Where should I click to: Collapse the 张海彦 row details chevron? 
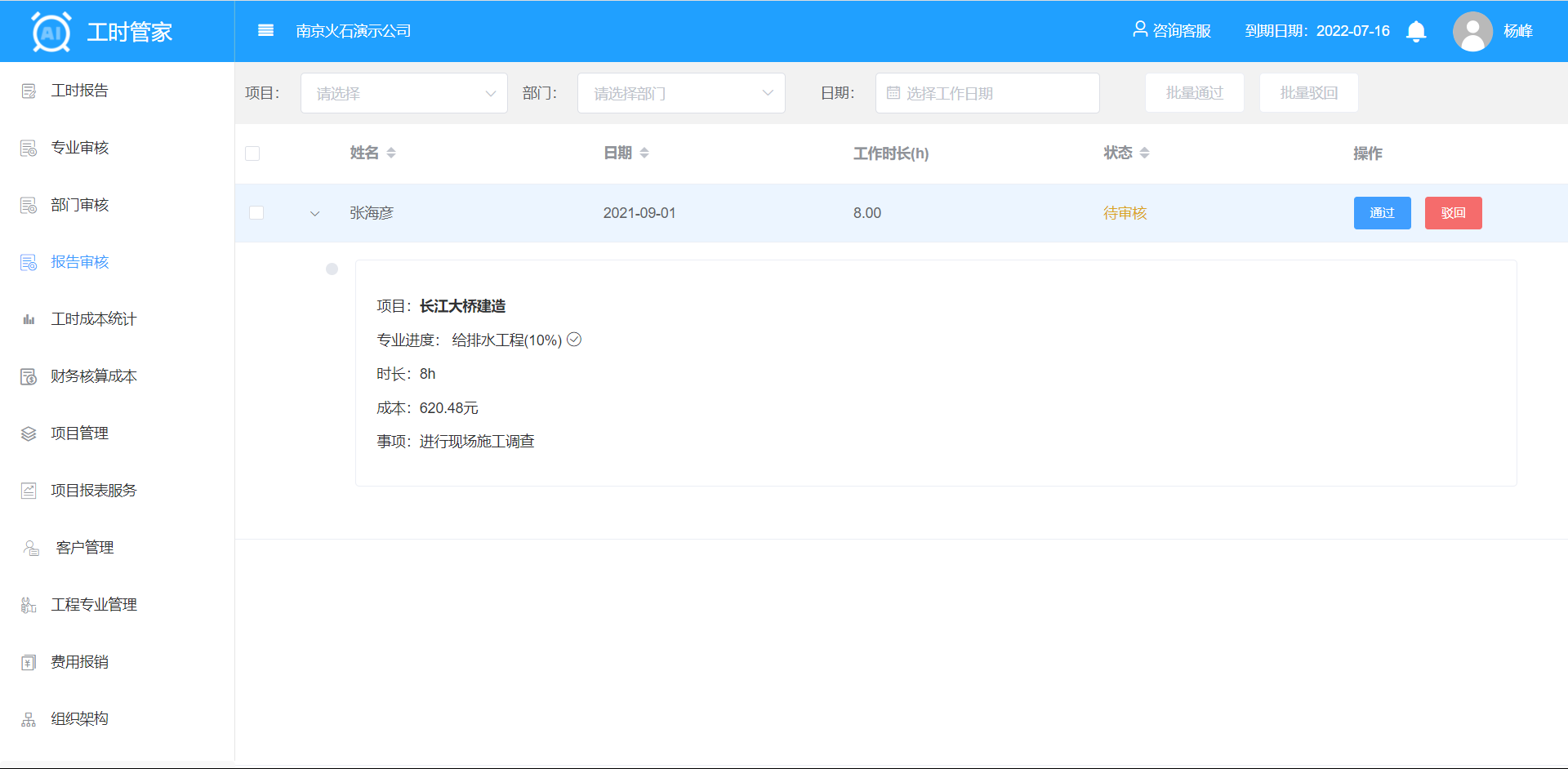[314, 214]
